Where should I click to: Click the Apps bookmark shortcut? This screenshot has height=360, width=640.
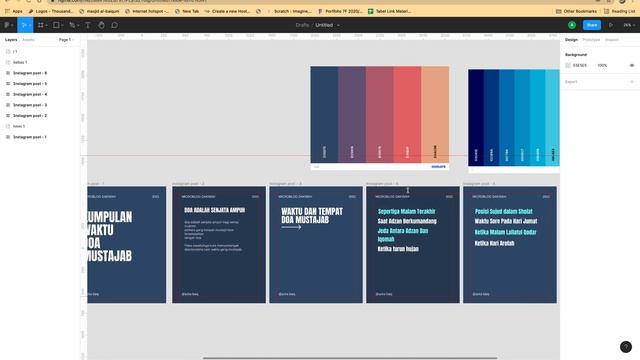click(x=13, y=11)
